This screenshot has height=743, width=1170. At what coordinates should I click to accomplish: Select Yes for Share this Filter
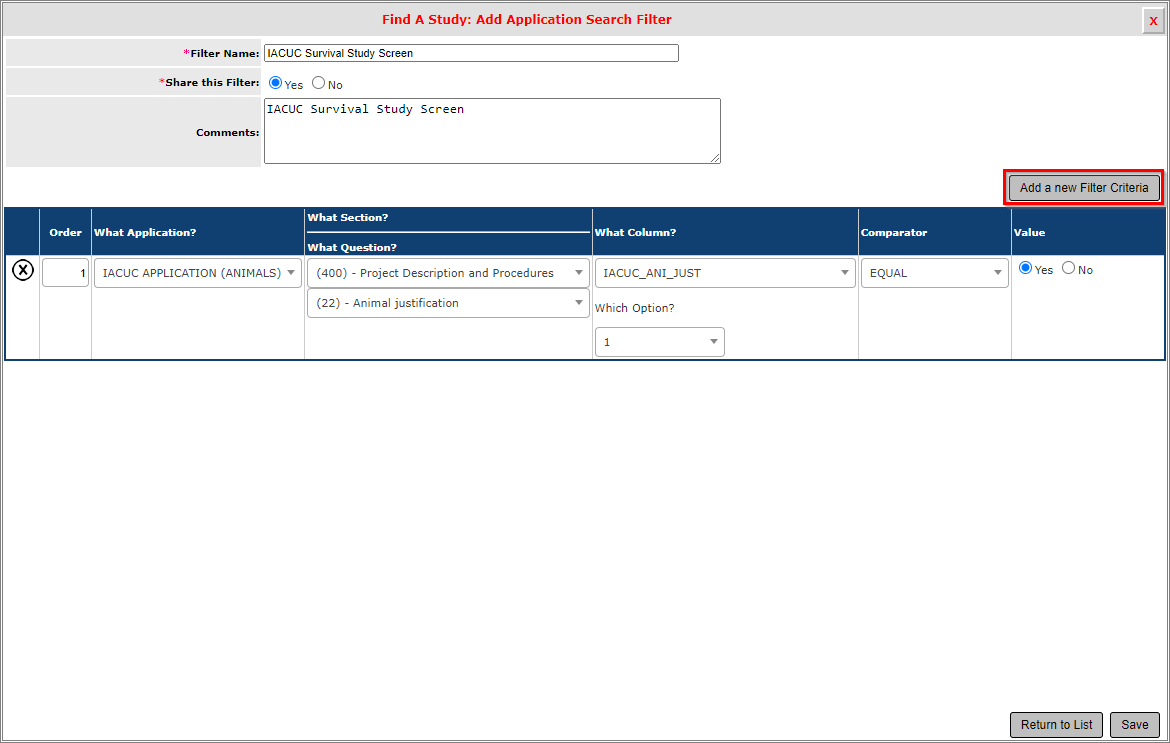pos(275,83)
